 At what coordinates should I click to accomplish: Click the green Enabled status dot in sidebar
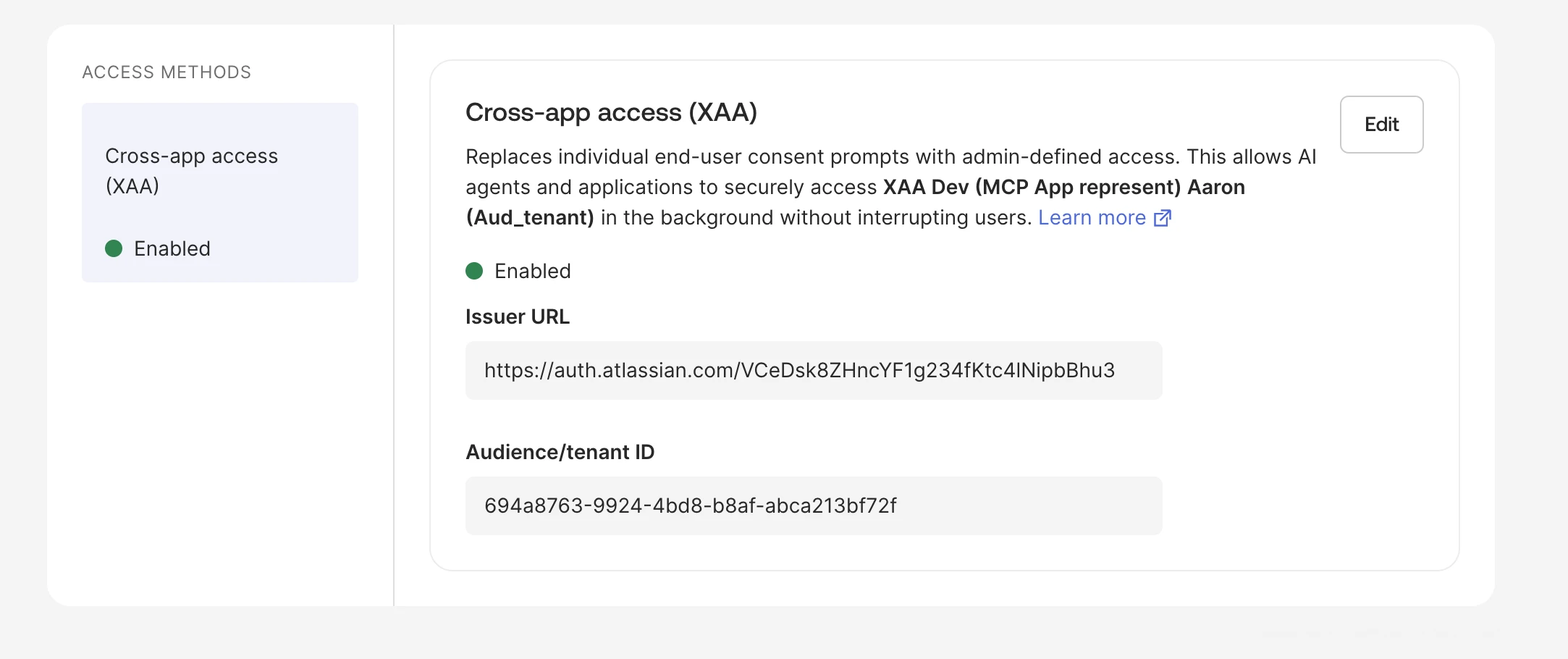tap(114, 248)
